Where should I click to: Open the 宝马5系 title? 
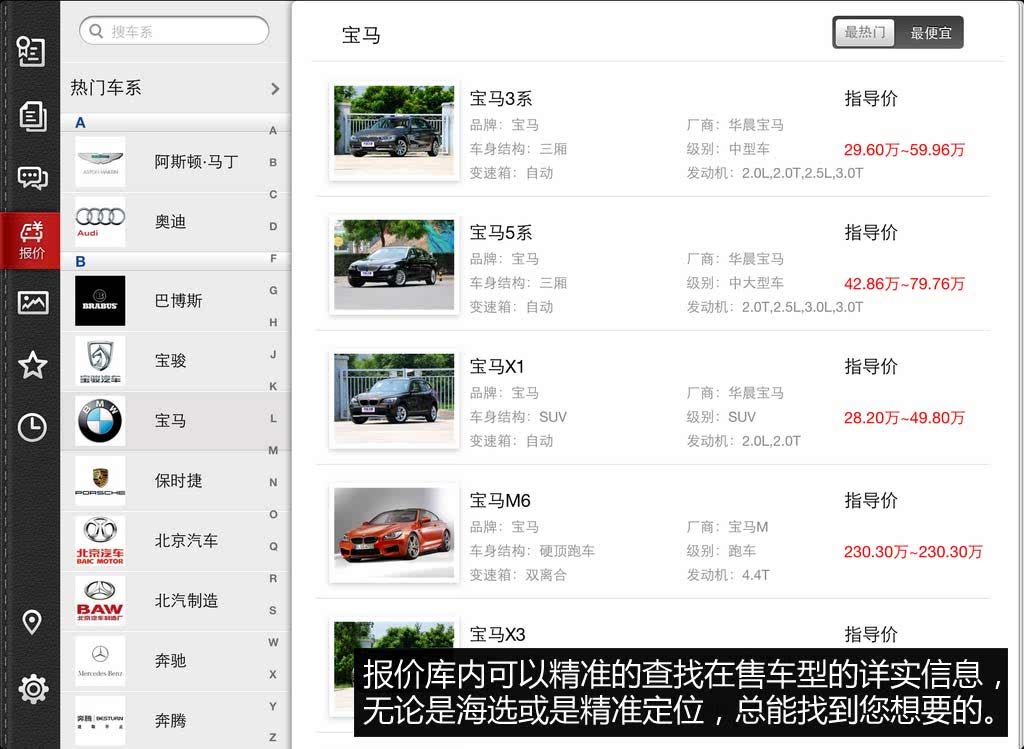(x=501, y=232)
